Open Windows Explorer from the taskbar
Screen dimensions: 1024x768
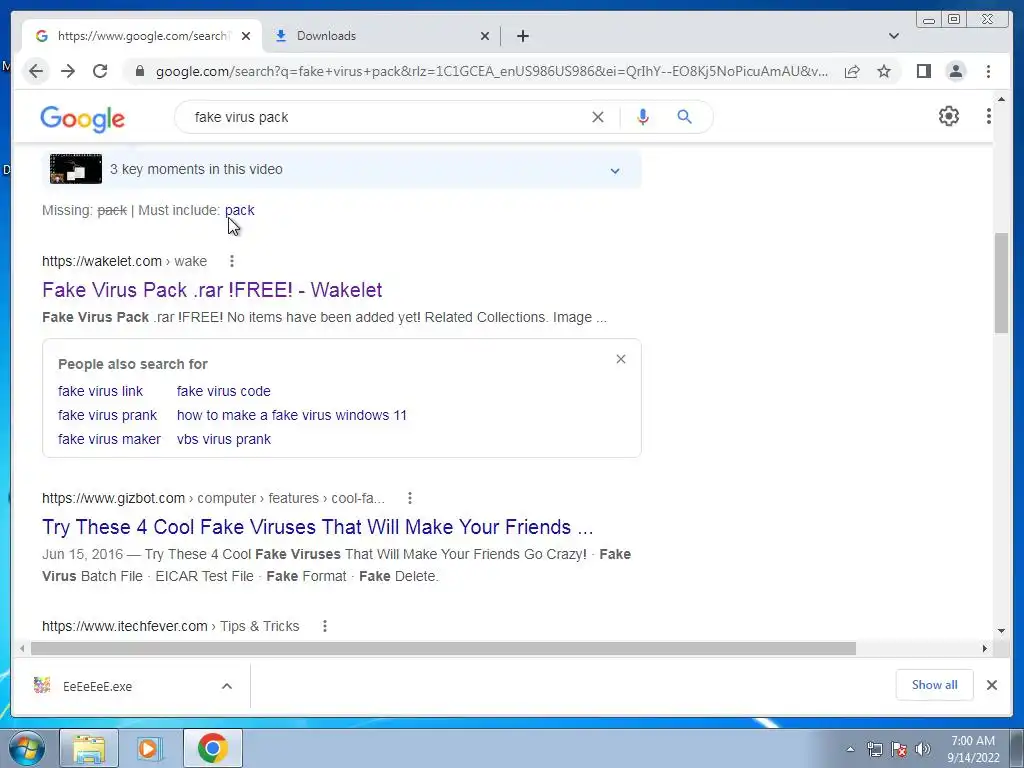[89, 748]
